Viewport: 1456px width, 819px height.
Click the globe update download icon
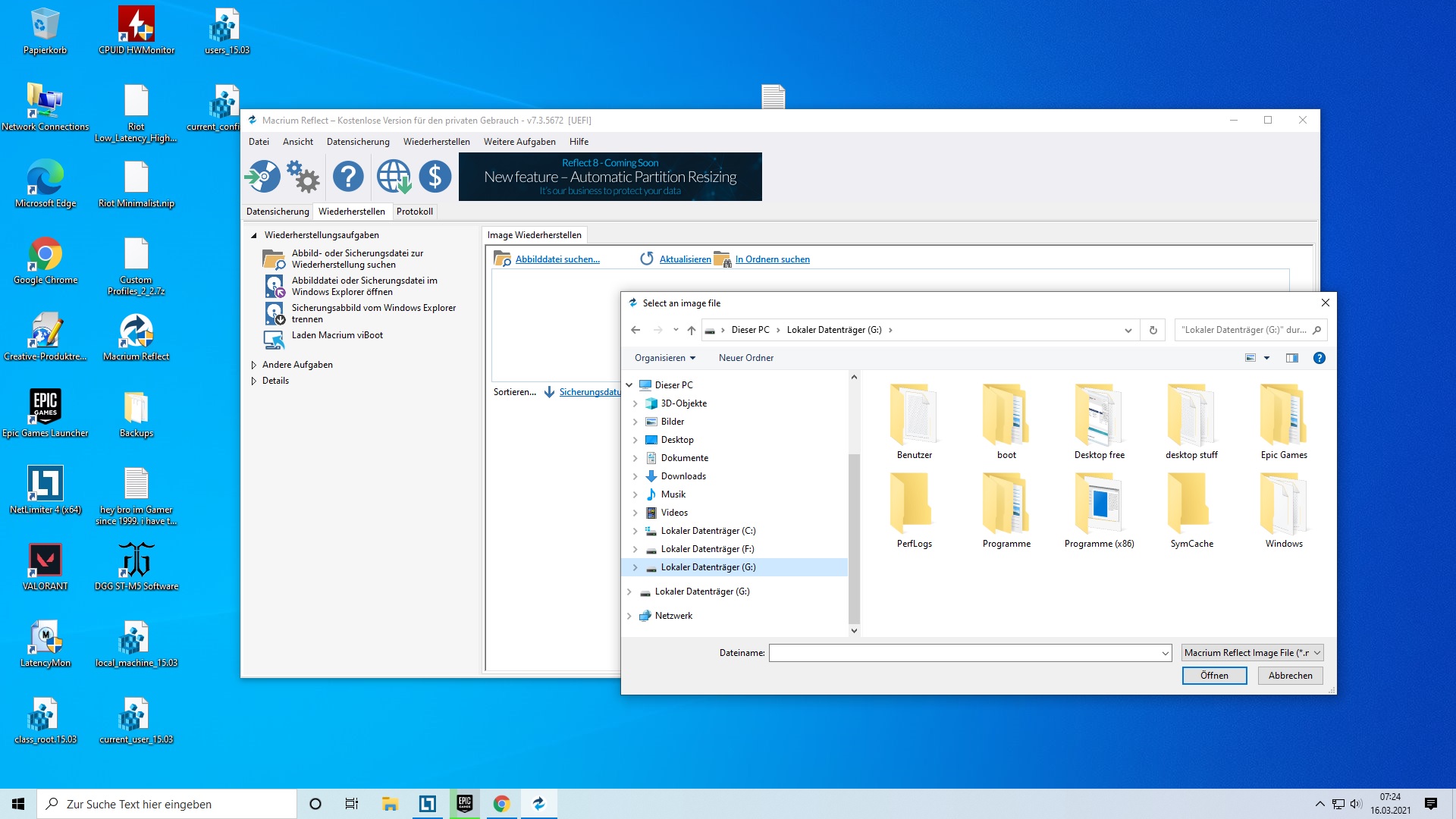pos(394,177)
